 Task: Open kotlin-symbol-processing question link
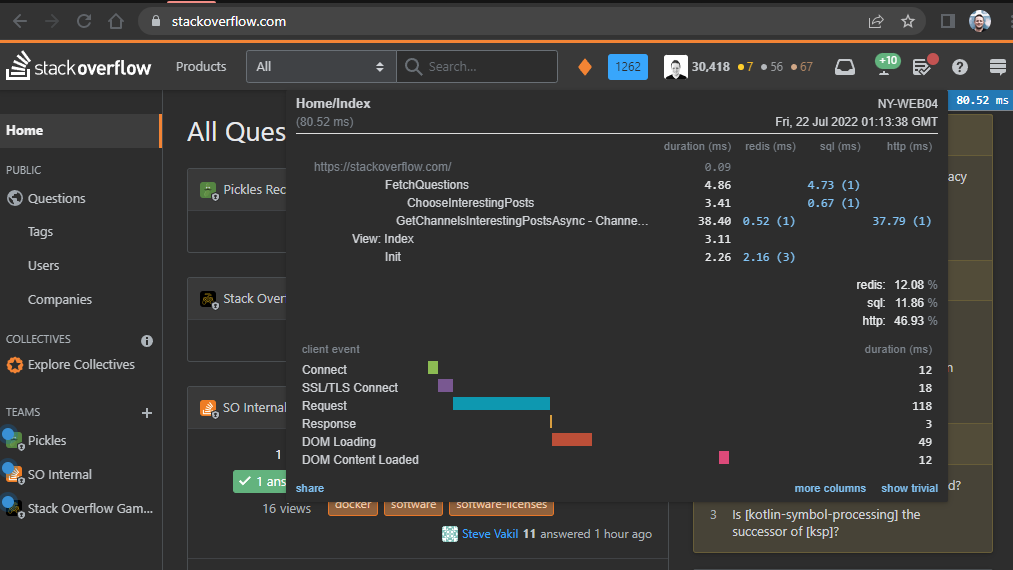click(x=826, y=523)
